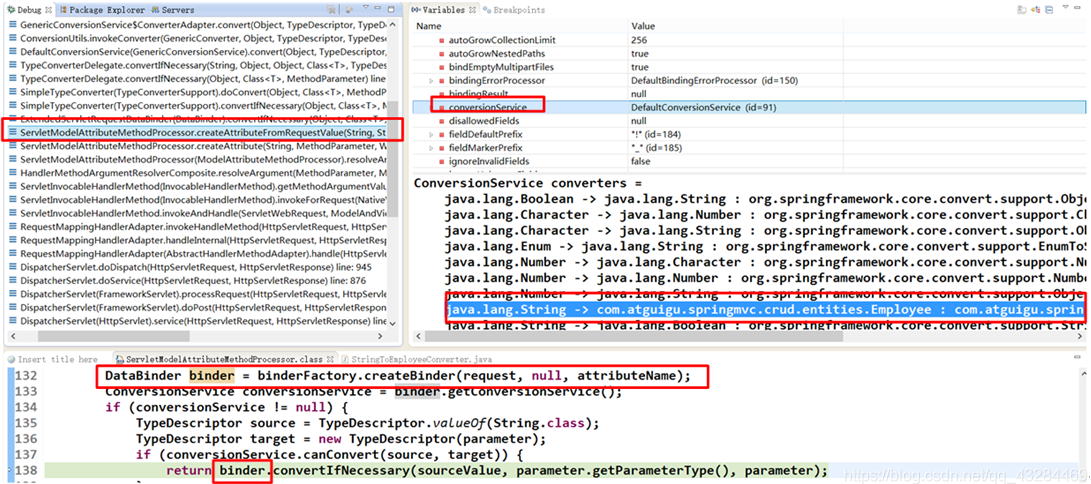Select the conversionService variable
The image size is (1091, 484).
pos(488,107)
